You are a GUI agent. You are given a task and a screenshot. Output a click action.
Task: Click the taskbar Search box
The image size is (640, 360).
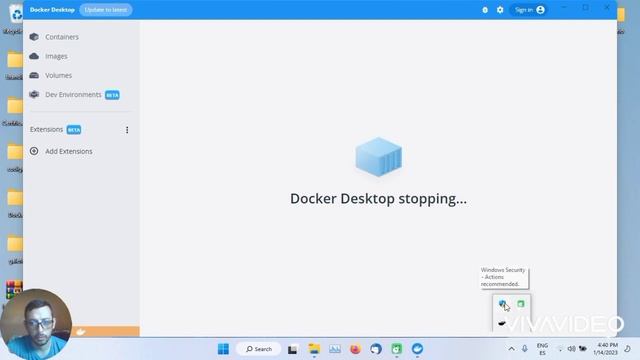coord(259,349)
